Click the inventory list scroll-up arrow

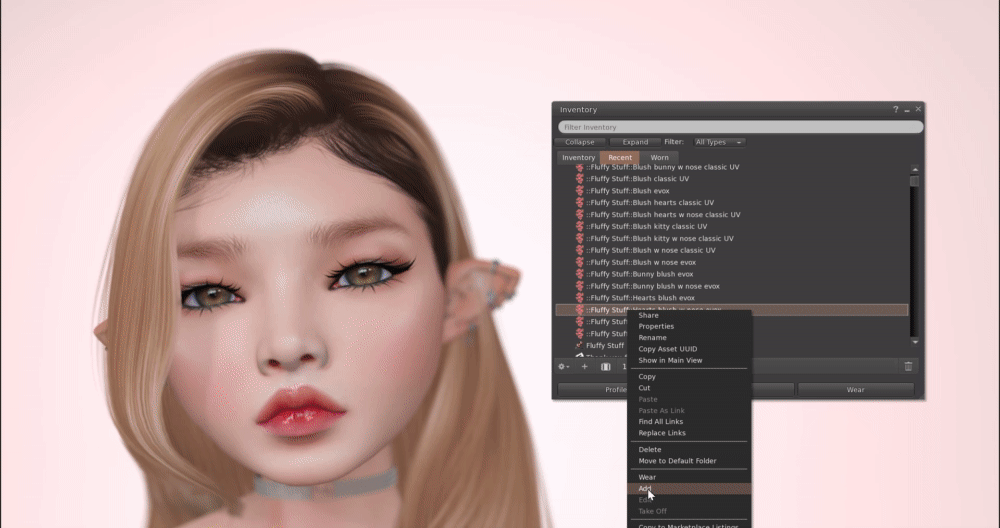coord(915,170)
